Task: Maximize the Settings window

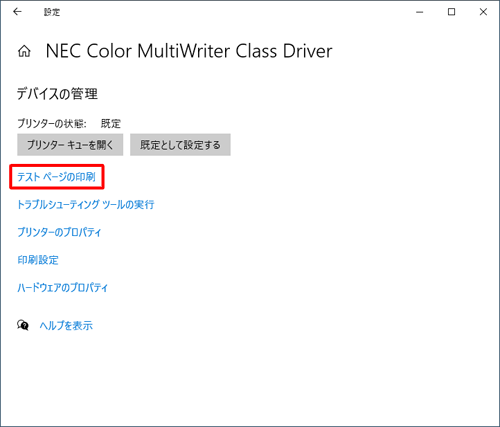Action: [451, 12]
